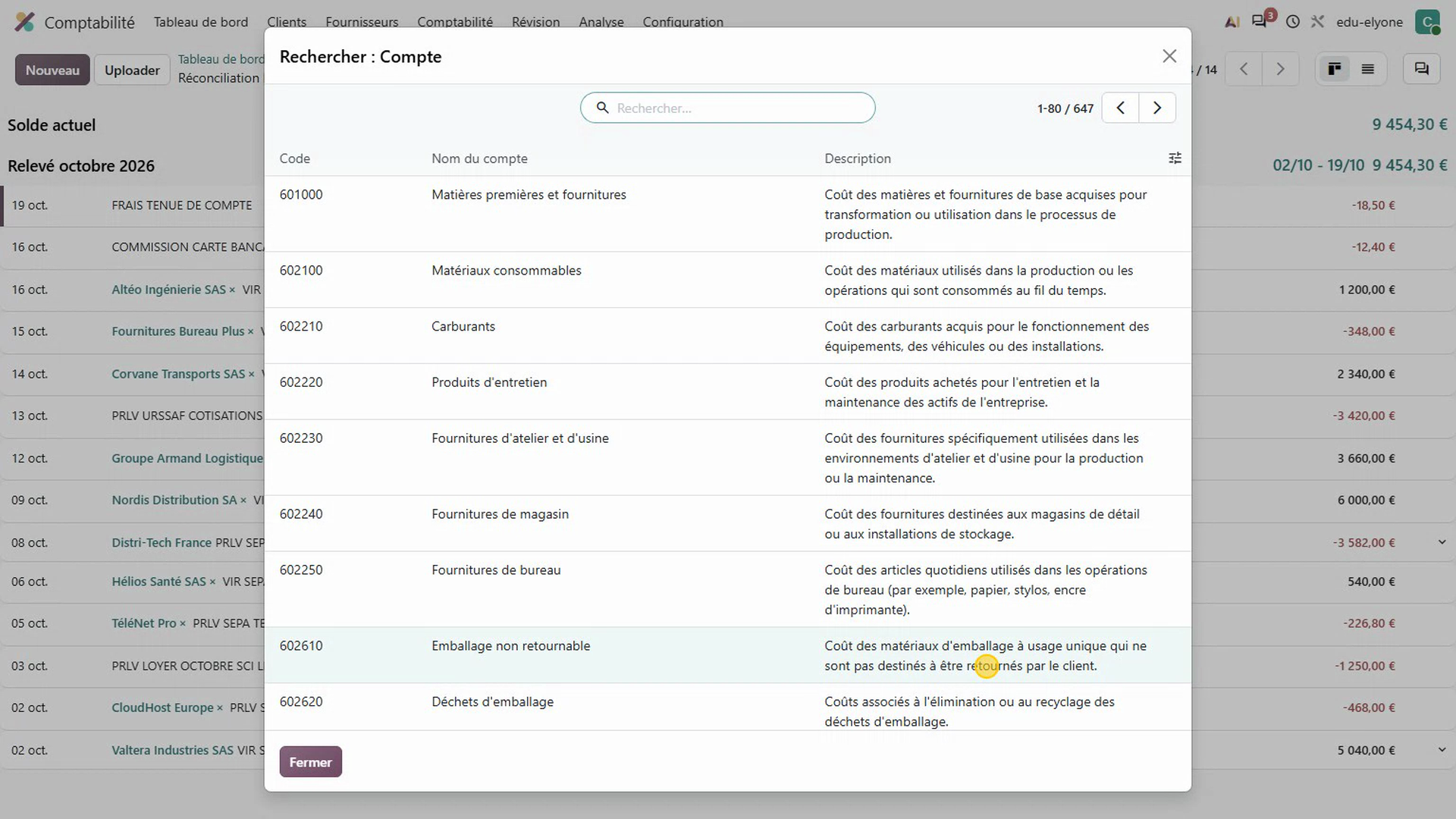This screenshot has width=1456, height=819.
Task: Open the Fournisseurs menu
Action: 362,22
